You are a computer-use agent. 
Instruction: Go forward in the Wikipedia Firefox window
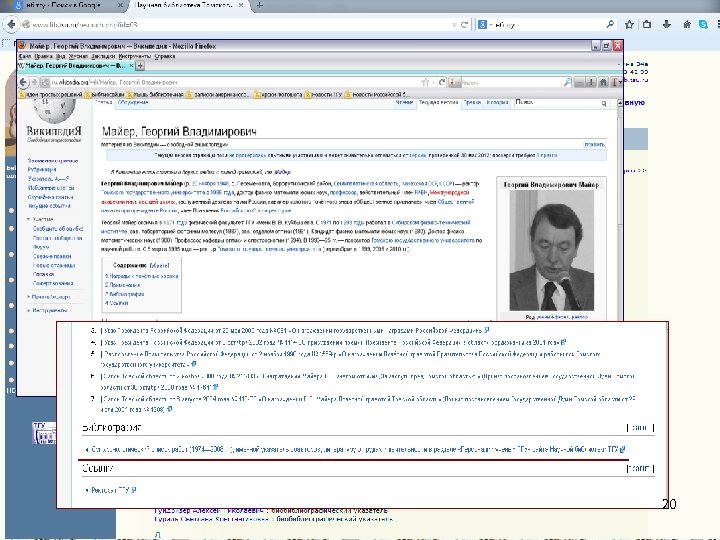[34, 83]
